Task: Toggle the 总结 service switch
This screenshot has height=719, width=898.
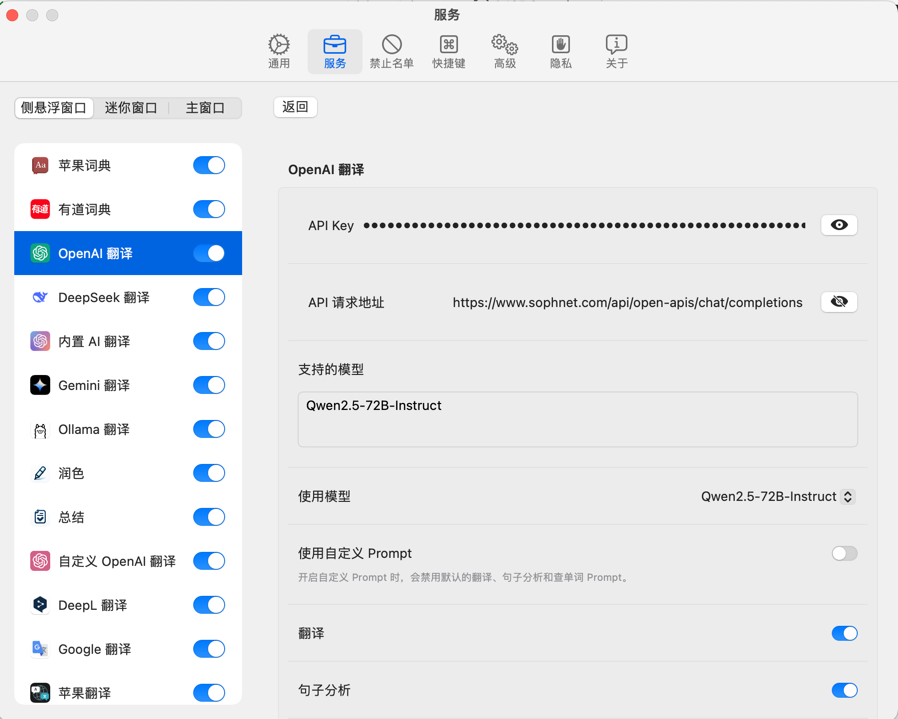Action: coord(209,517)
